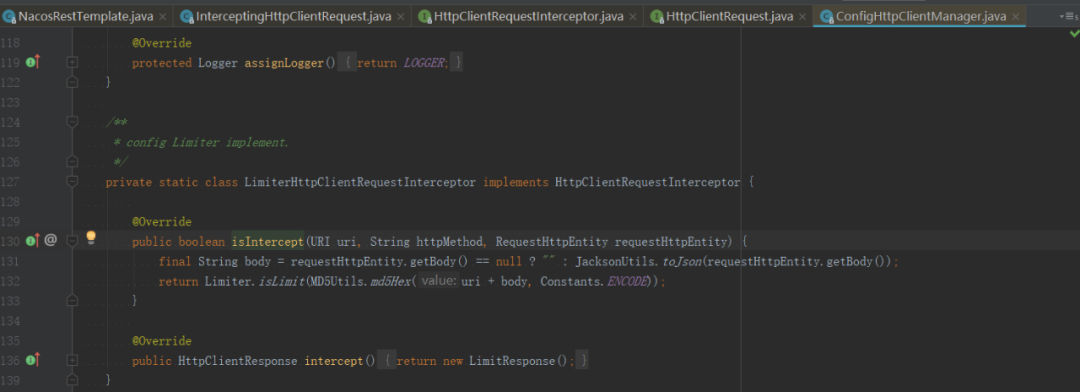This screenshot has height=392, width=1080.
Task: Click HttpClientResponse return type
Action: tap(238, 361)
